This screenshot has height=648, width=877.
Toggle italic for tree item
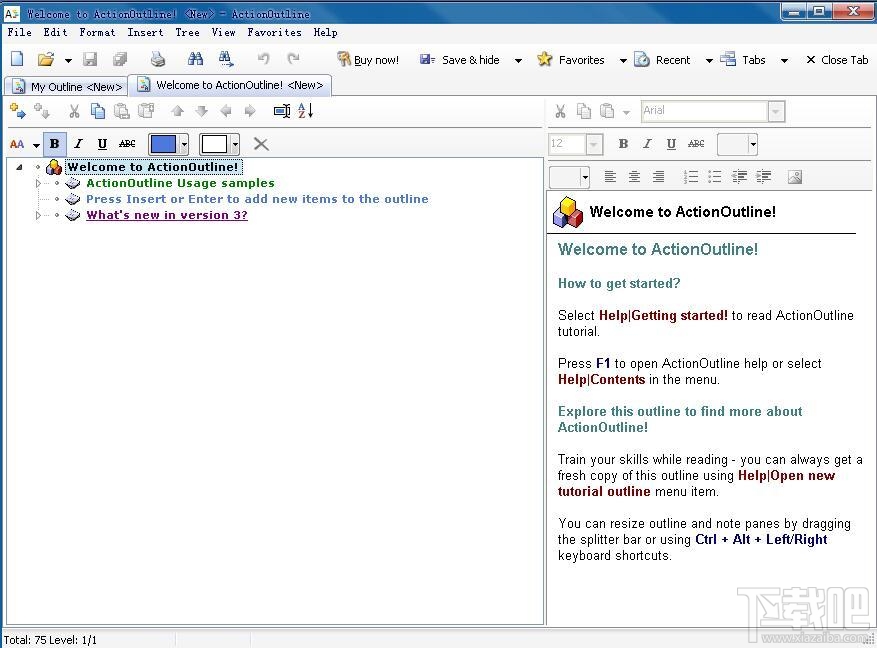click(78, 144)
